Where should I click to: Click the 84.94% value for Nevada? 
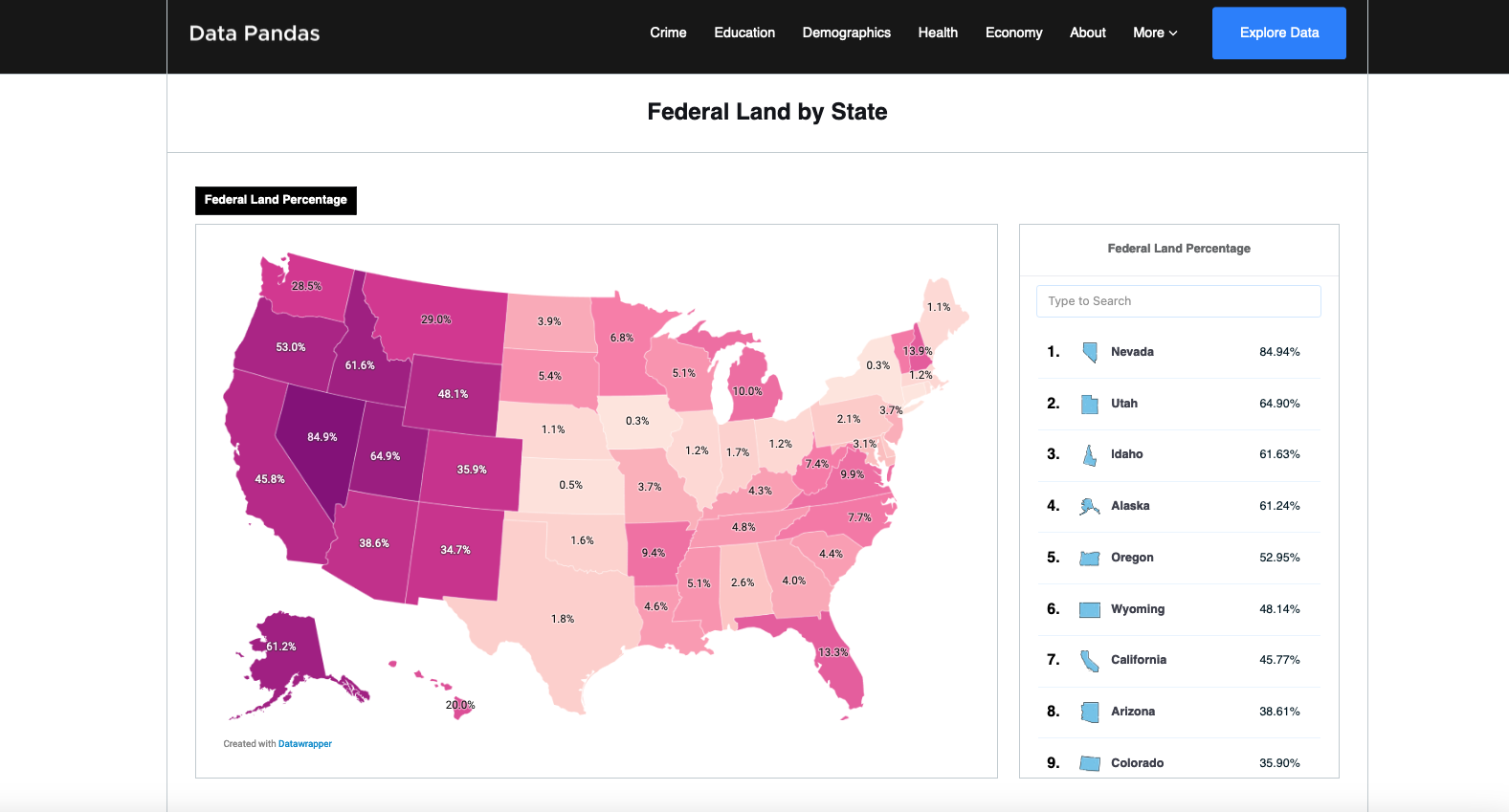[x=1279, y=352]
